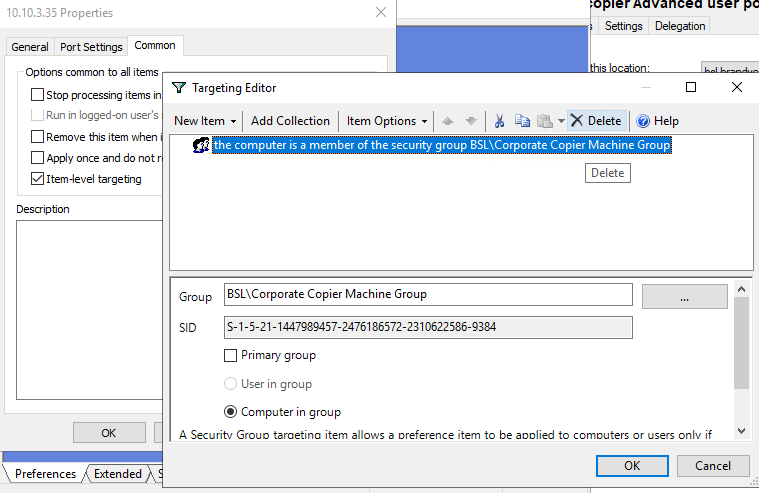
Task: Toggle Remove this item when checkbox
Action: click(x=37, y=137)
